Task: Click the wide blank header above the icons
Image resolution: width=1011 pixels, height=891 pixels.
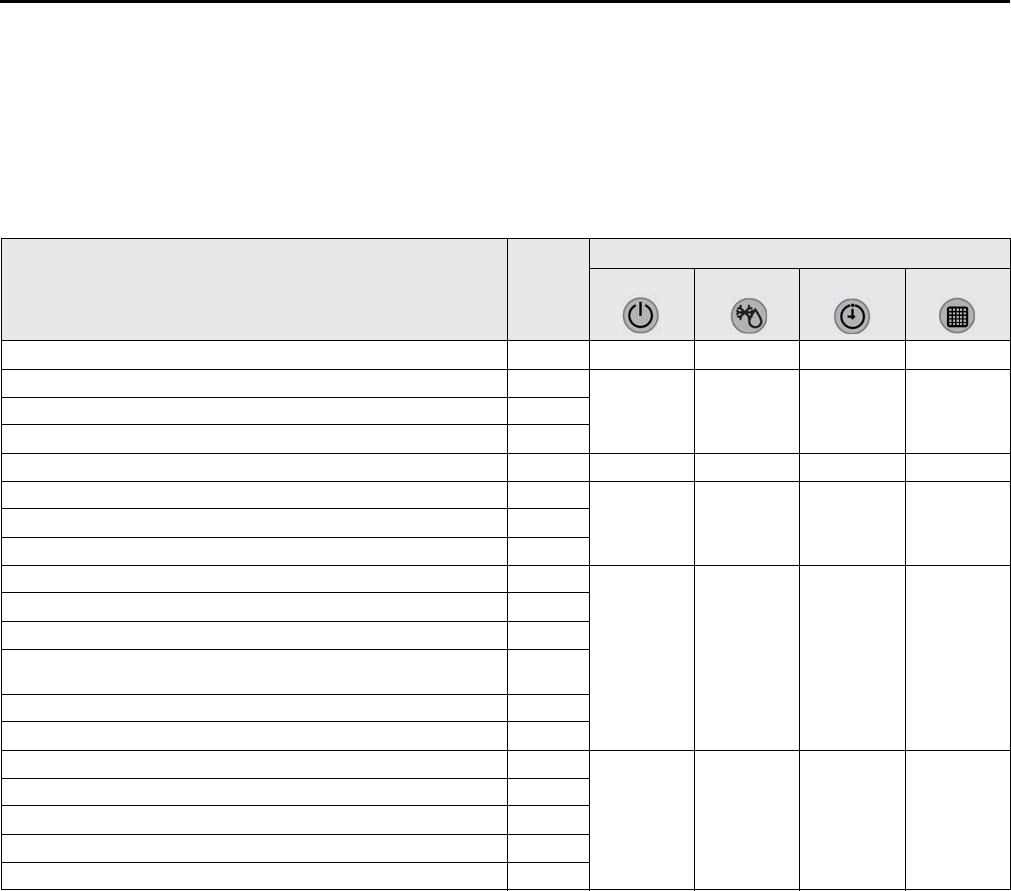Action: pos(799,253)
